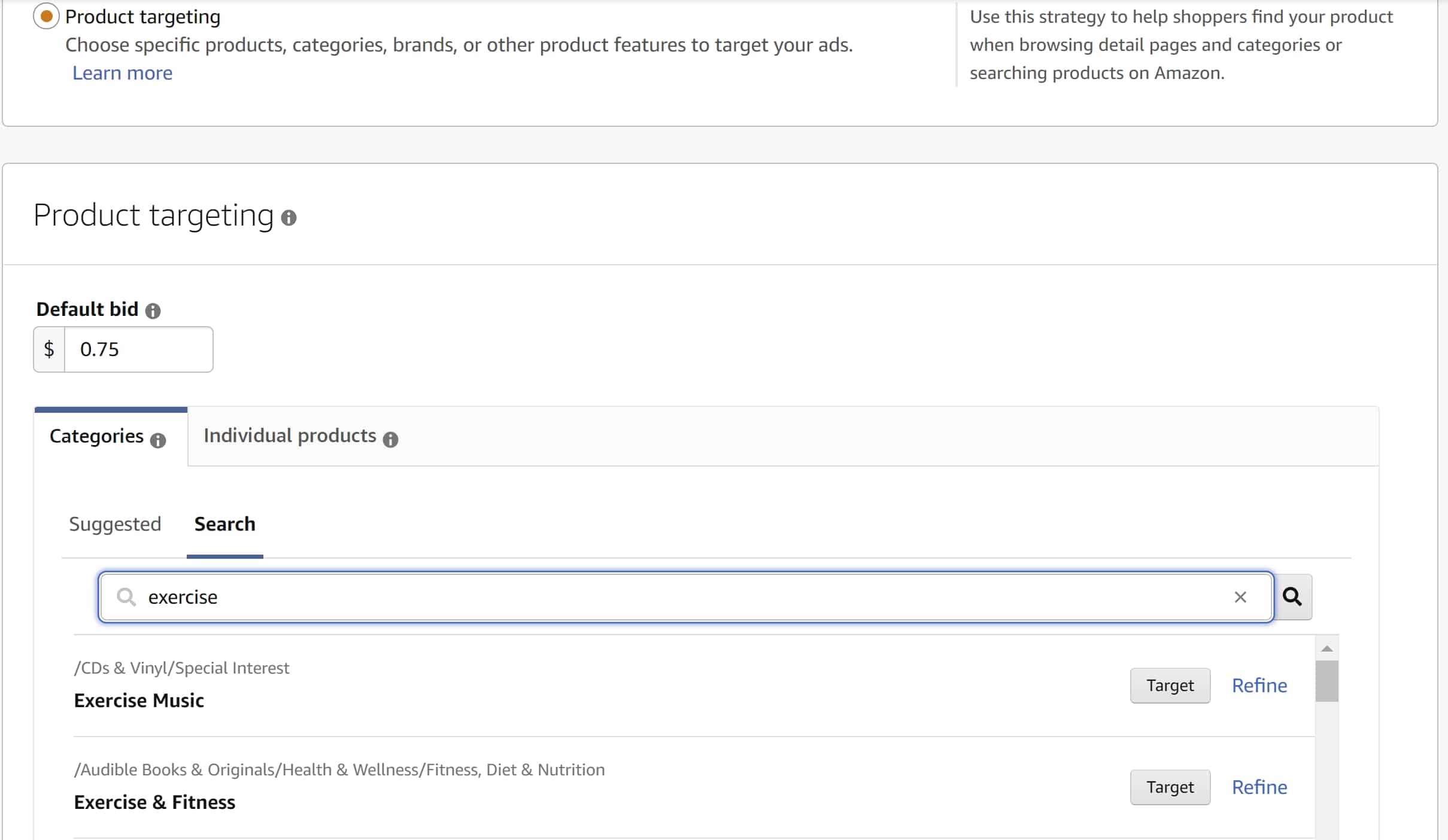Target the Exercise Music category

1170,686
